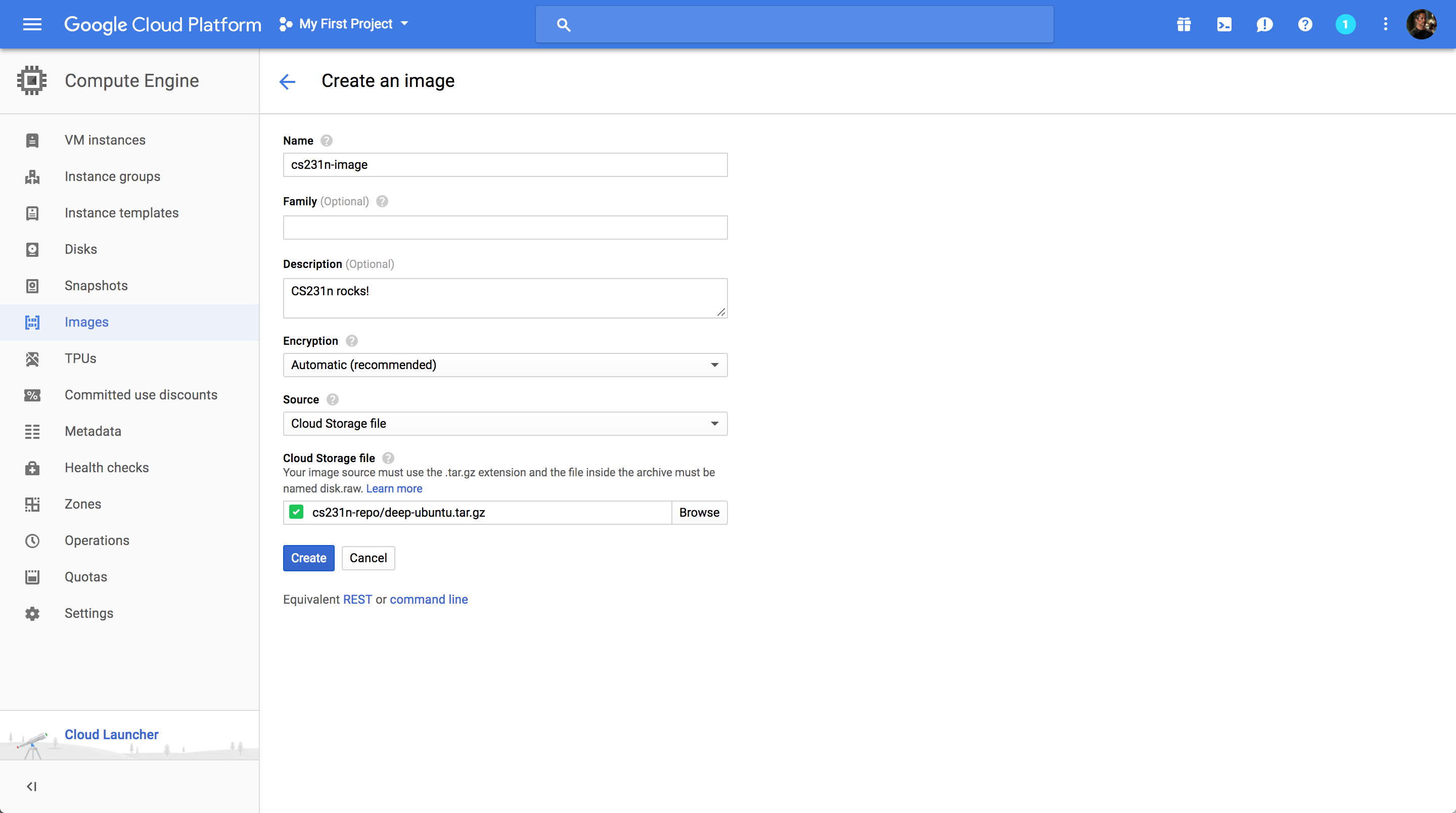Click the Health checks sidebar icon
This screenshot has height=813, width=1456.
pos(32,468)
